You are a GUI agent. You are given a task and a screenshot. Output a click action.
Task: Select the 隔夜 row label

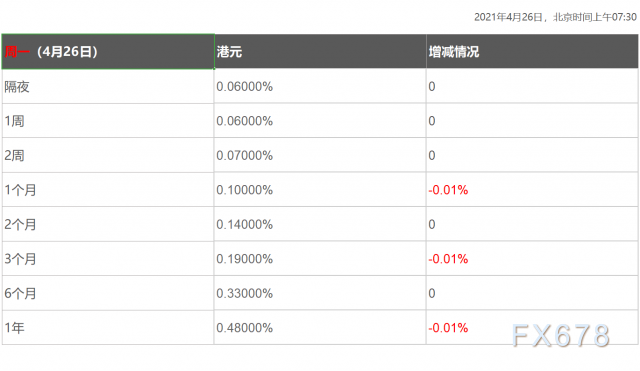[x=17, y=87]
